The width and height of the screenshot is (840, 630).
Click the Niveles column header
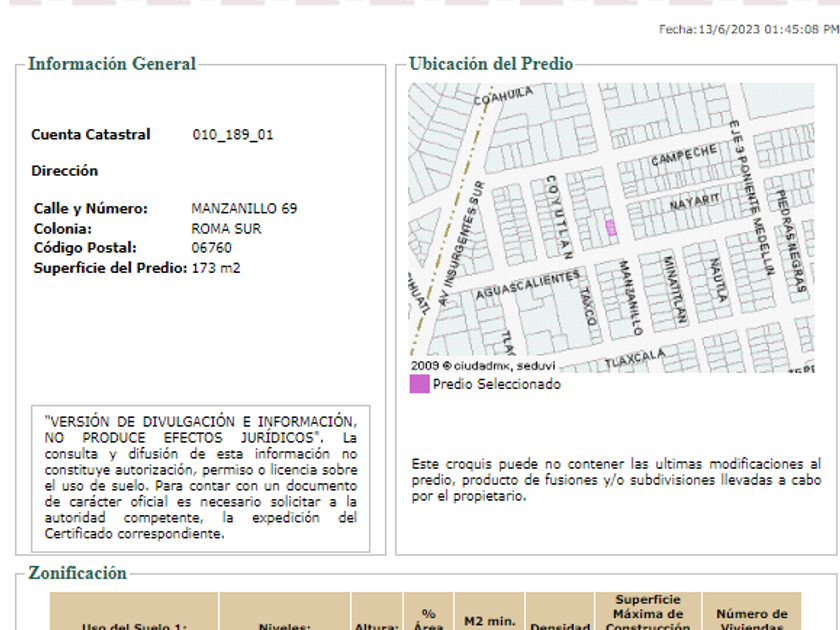tap(285, 622)
